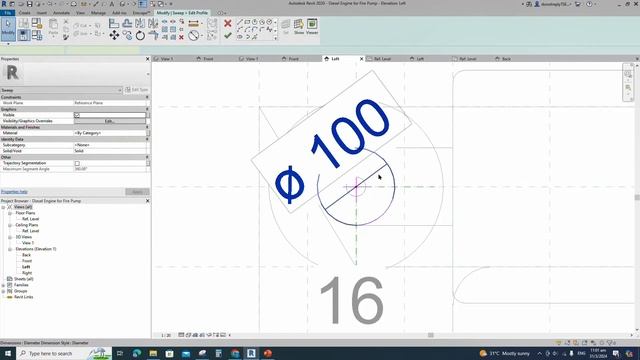640x360 pixels.
Task: Click the Text 'A' icon in quick access toolbar
Action: tap(111, 4)
